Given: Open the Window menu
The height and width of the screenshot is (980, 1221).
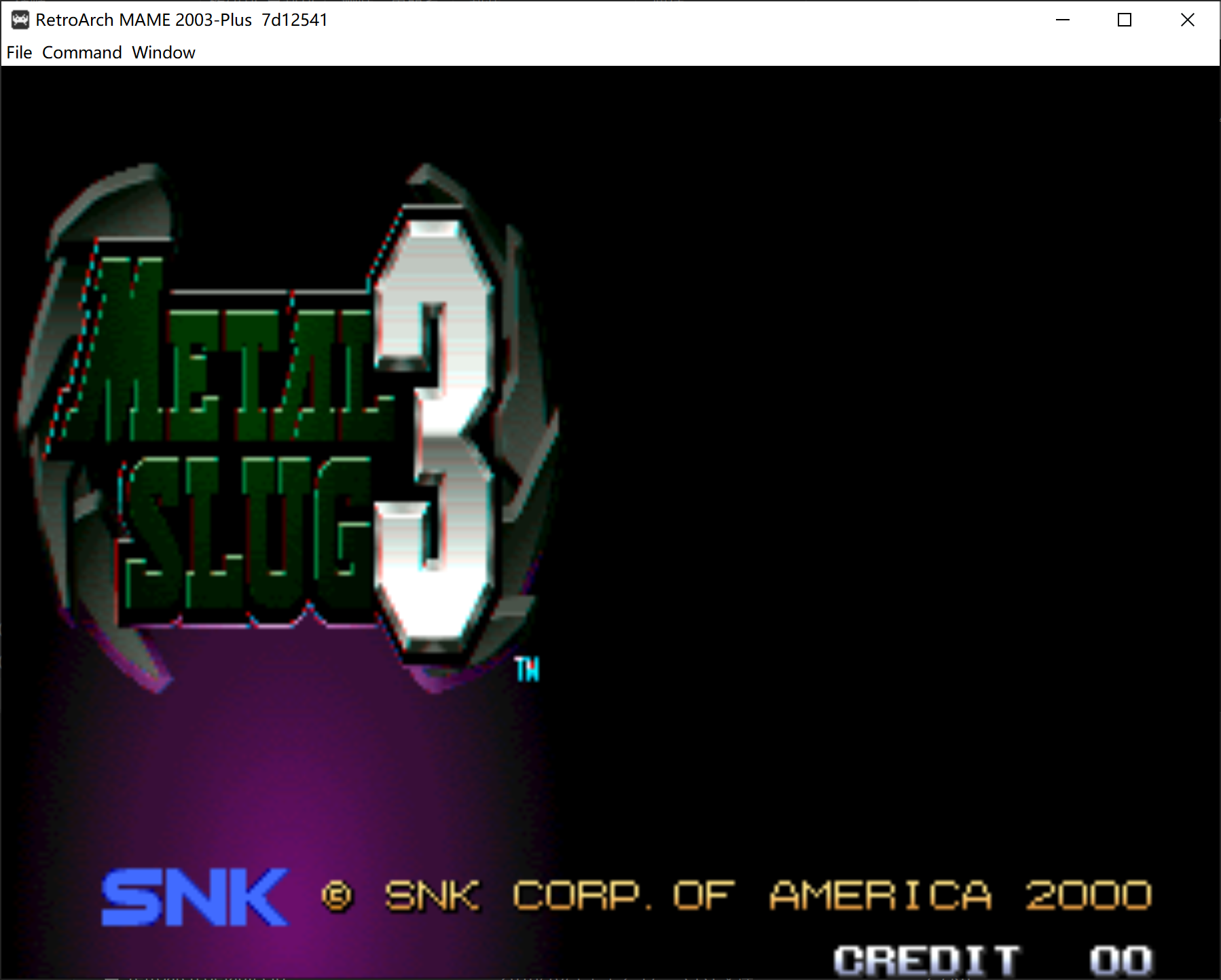Looking at the screenshot, I should [163, 52].
